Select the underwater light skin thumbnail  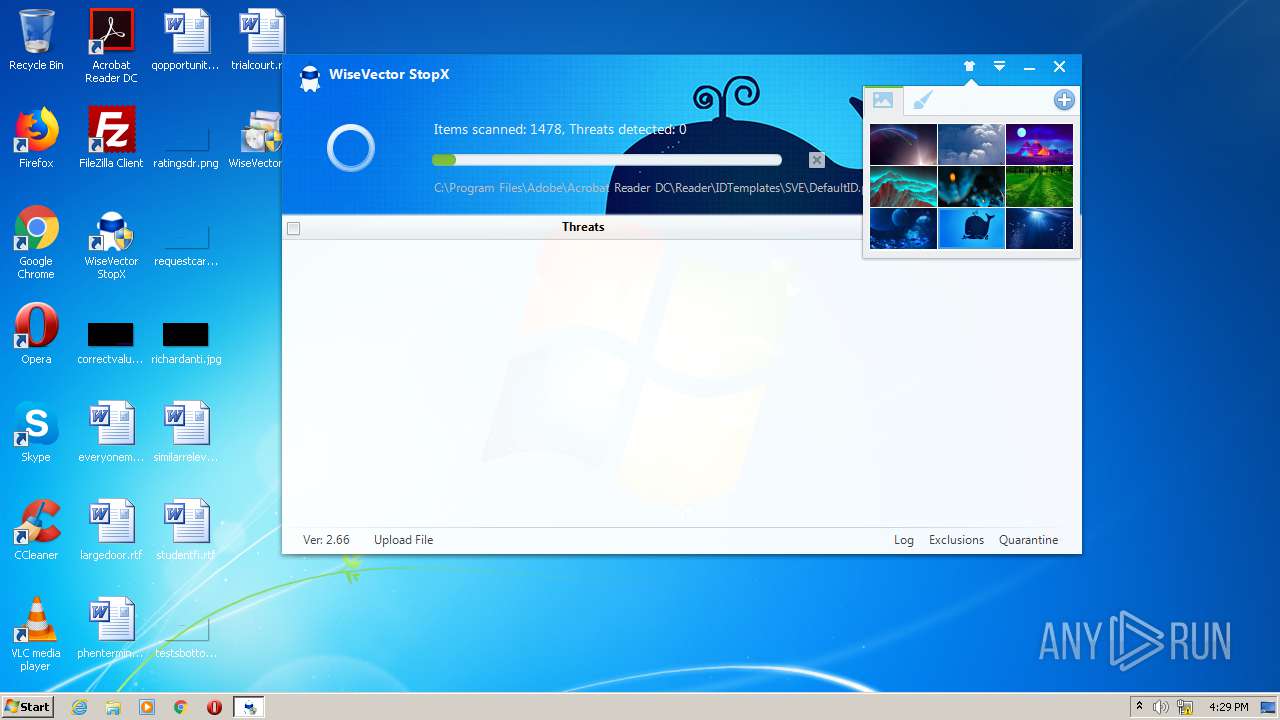[1039, 228]
